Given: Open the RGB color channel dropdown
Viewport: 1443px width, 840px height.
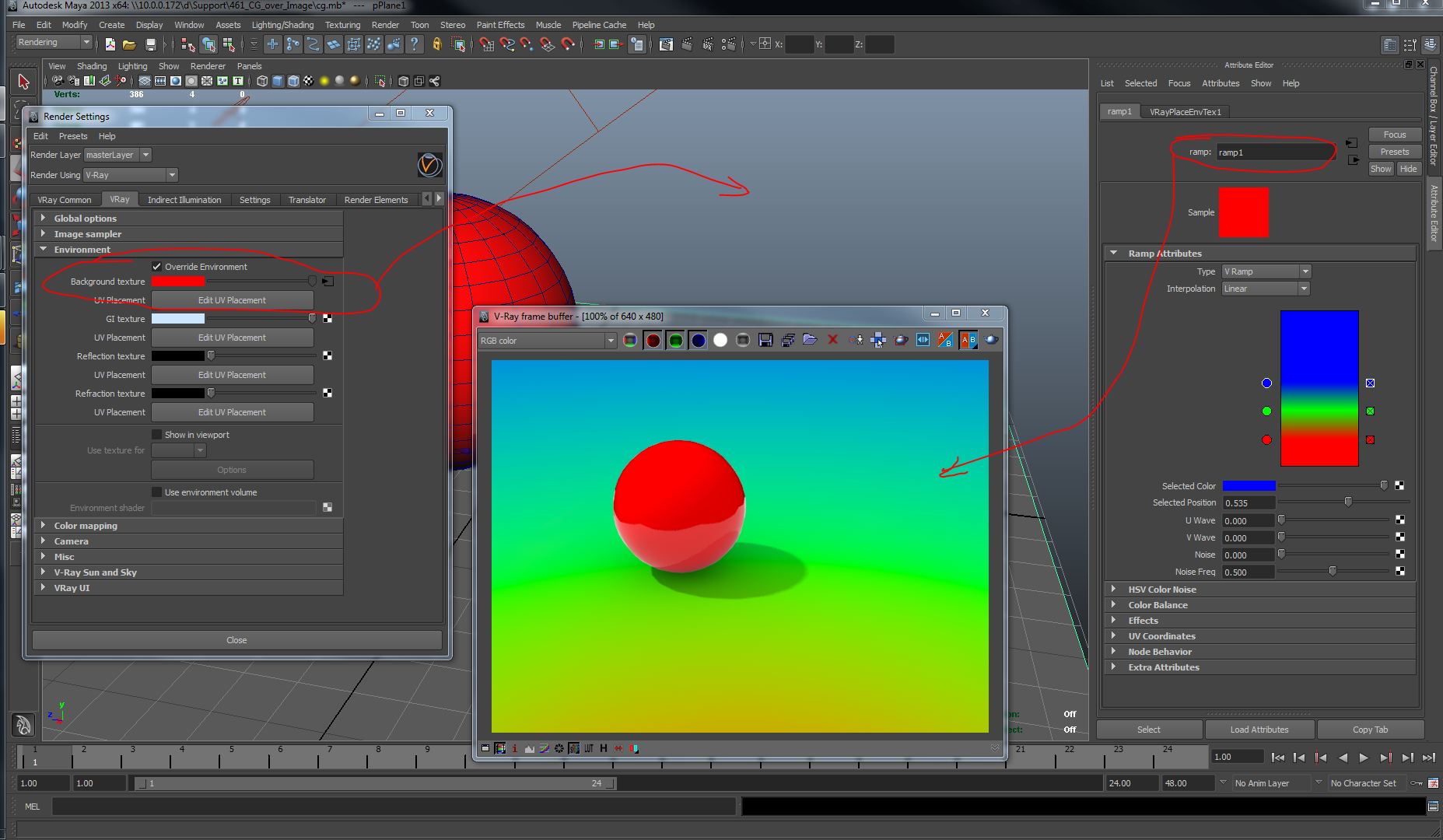Looking at the screenshot, I should (x=548, y=341).
